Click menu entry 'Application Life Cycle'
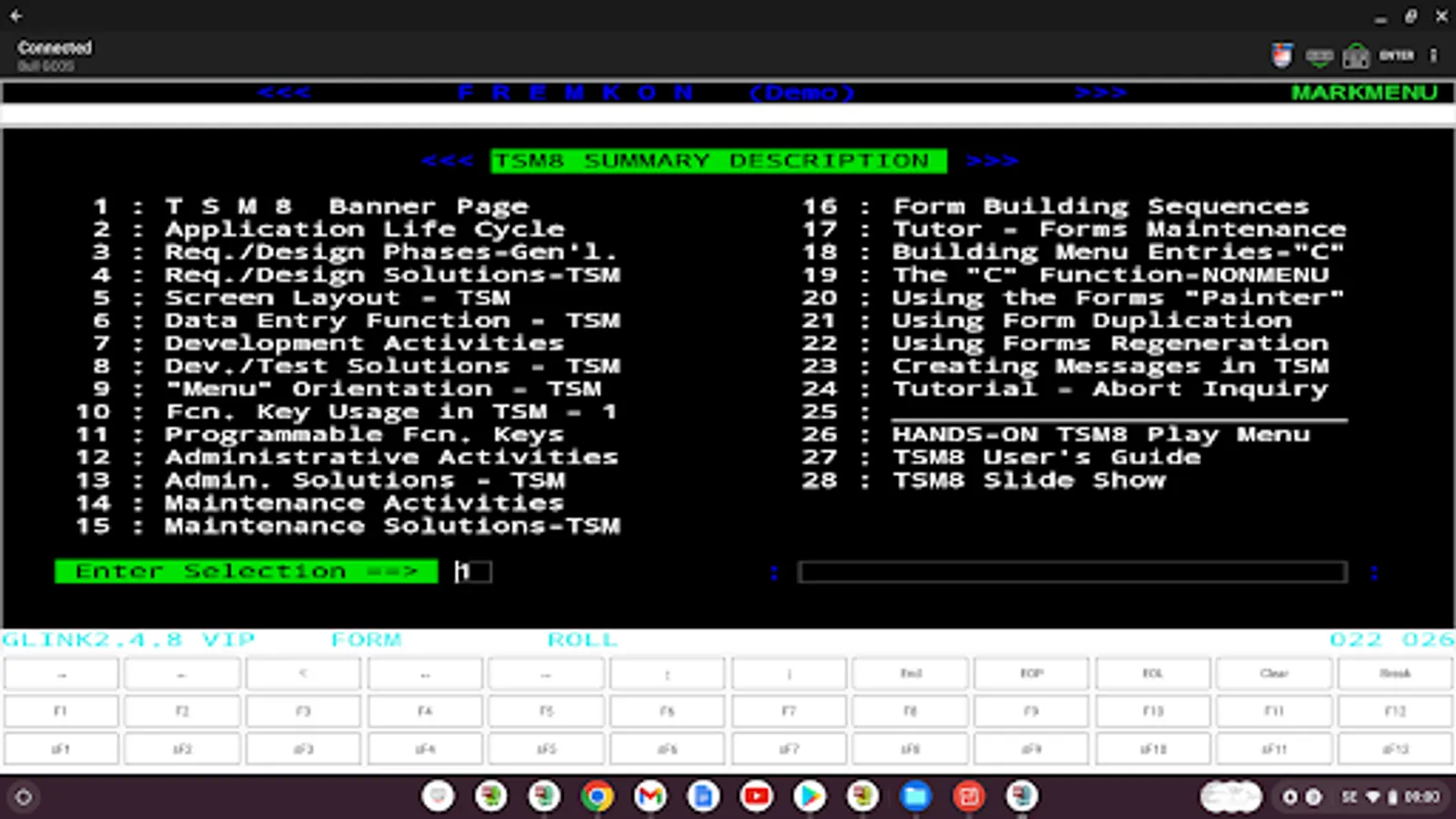Viewport: 1456px width, 819px height. (364, 229)
